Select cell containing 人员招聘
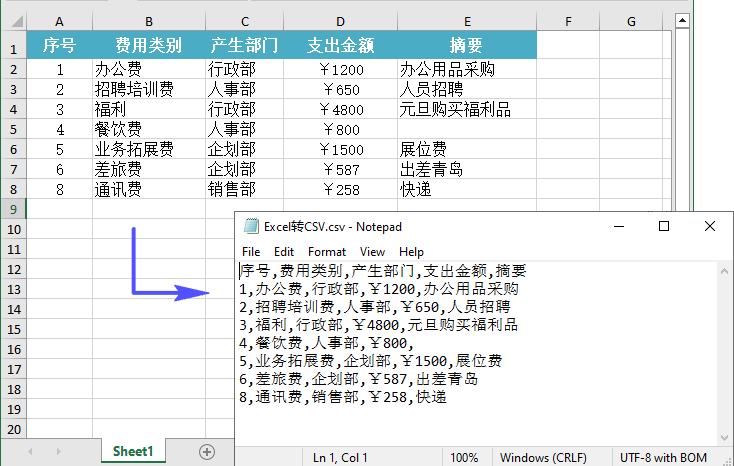Screen dimensions: 734x466 coord(467,89)
